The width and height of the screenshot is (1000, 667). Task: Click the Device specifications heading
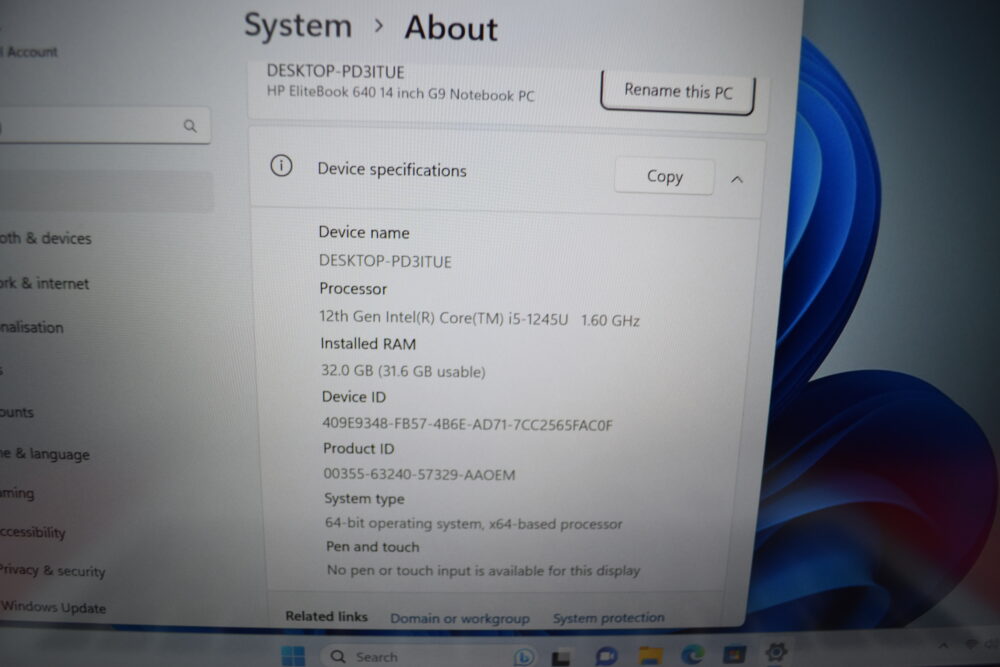392,170
